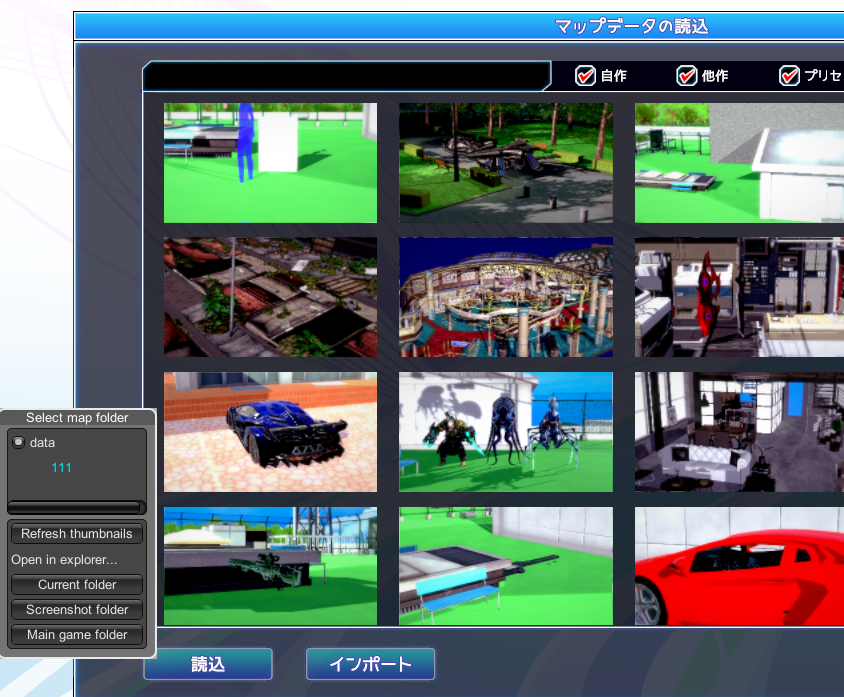Click the 読込 load button
This screenshot has height=697, width=844.
(208, 664)
